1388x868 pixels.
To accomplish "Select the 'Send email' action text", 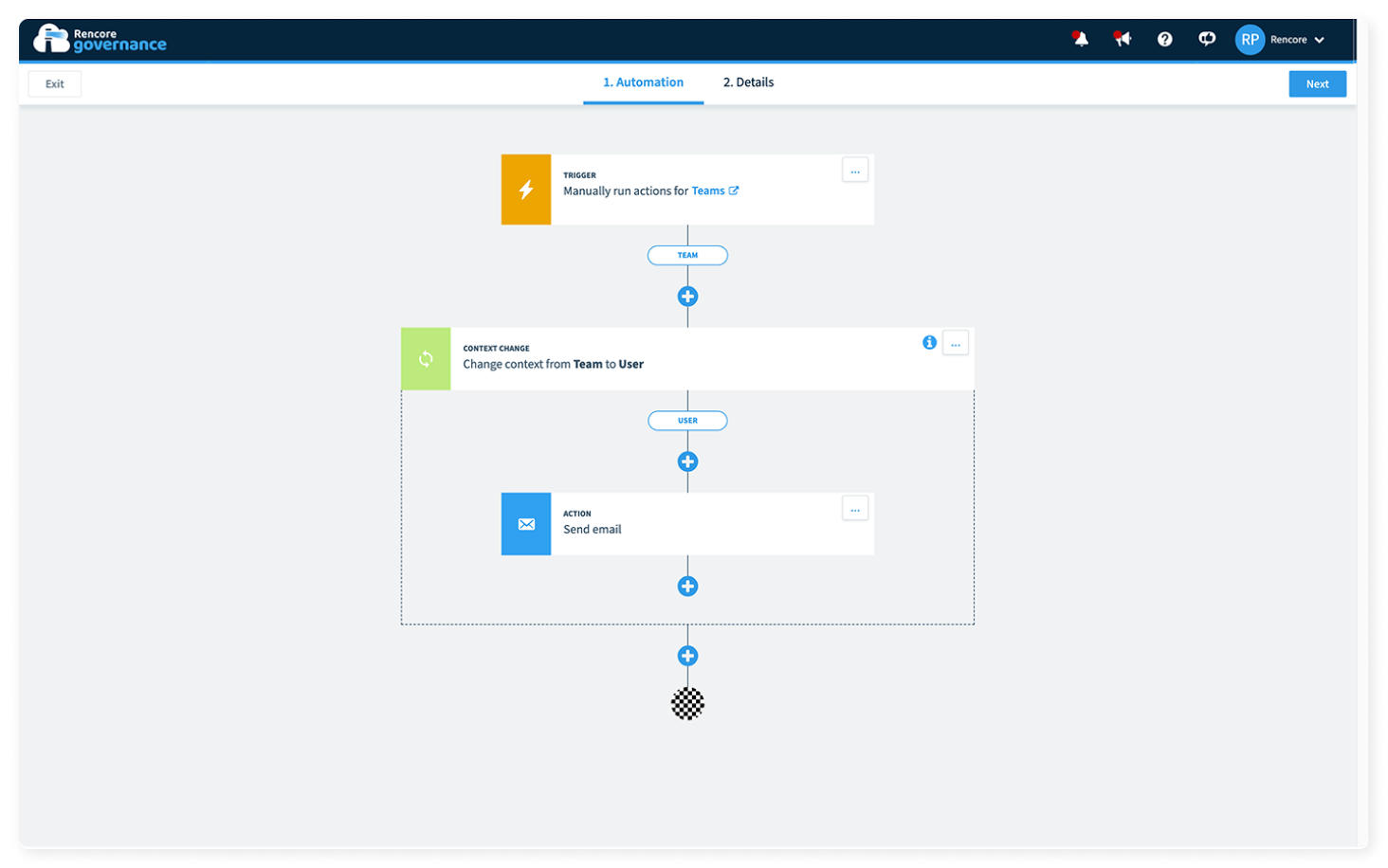I will click(x=593, y=530).
